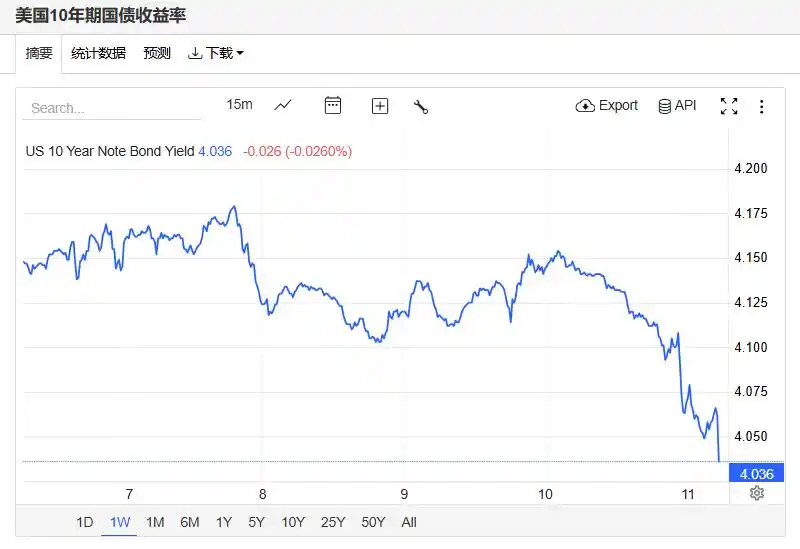Open the chart type line icon
Image resolution: width=800 pixels, height=549 pixels.
point(283,105)
